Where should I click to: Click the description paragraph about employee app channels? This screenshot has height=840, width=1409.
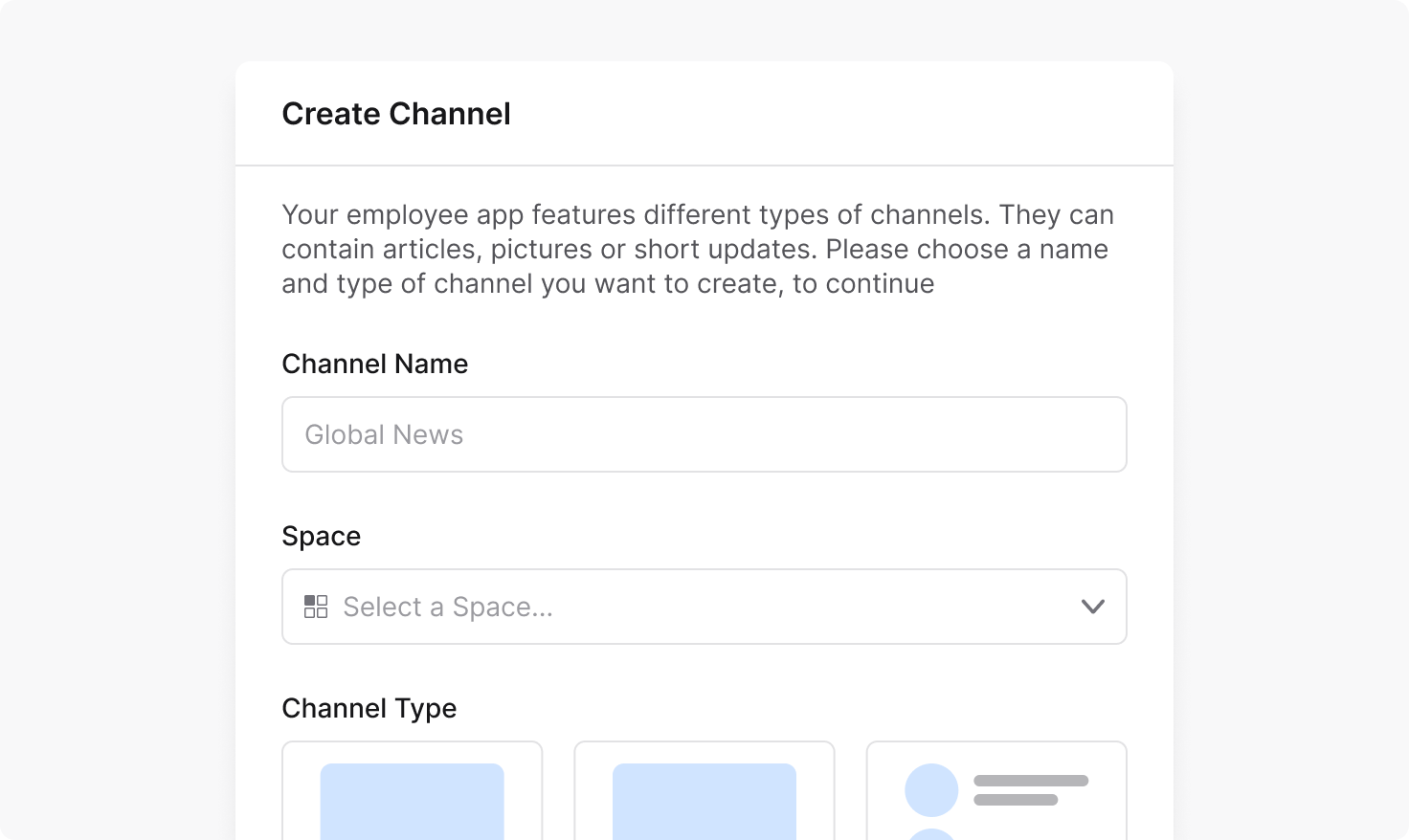point(698,249)
